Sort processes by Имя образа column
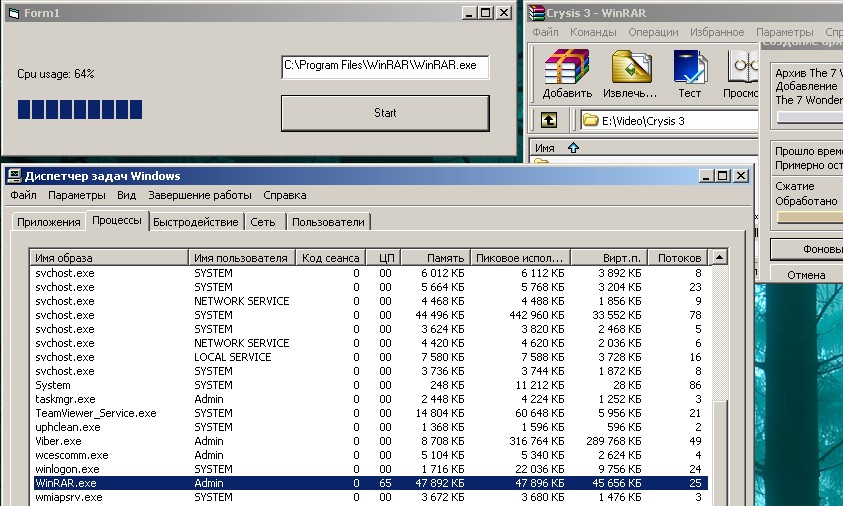 [x=109, y=258]
